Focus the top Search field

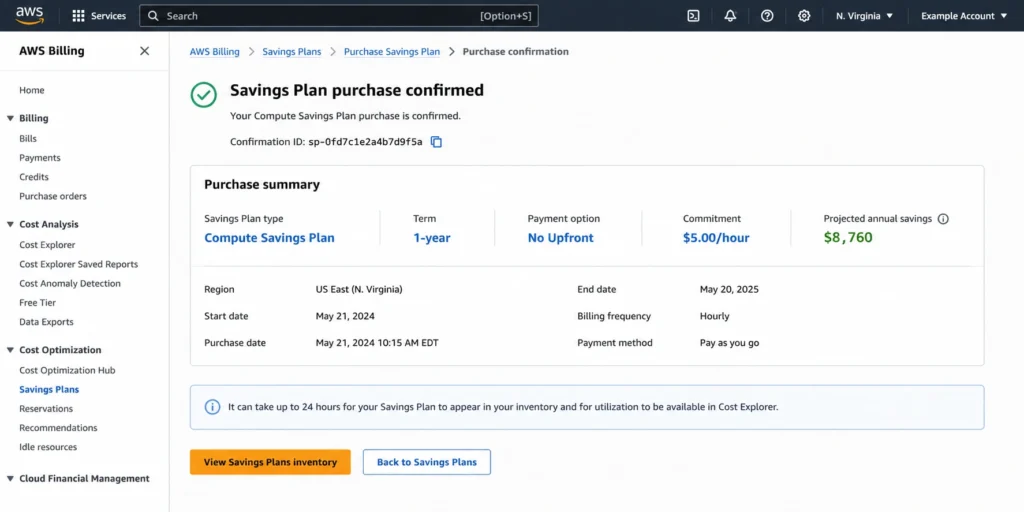click(339, 16)
